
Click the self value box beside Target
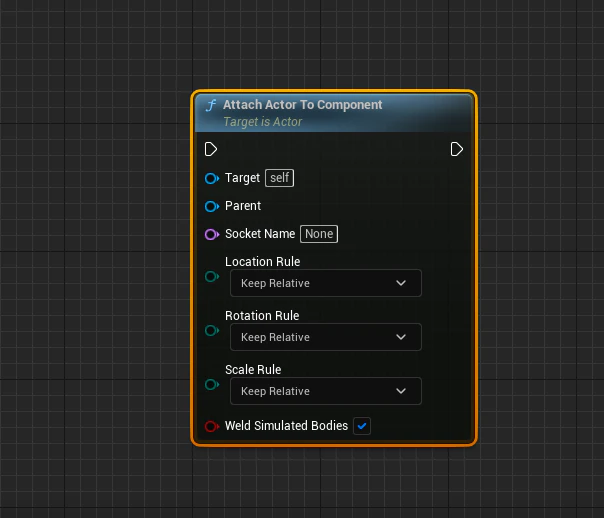(279, 178)
